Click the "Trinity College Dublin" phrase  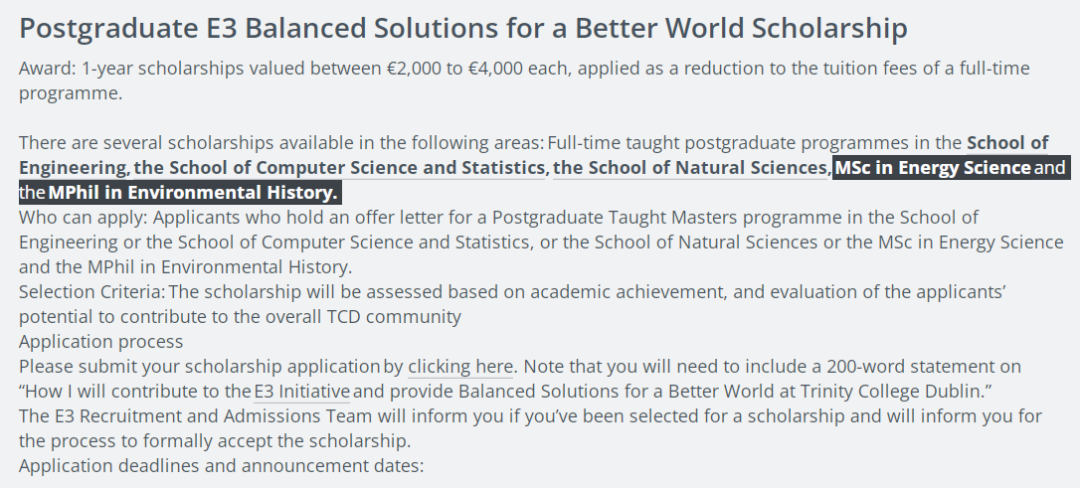pyautogui.click(x=891, y=391)
